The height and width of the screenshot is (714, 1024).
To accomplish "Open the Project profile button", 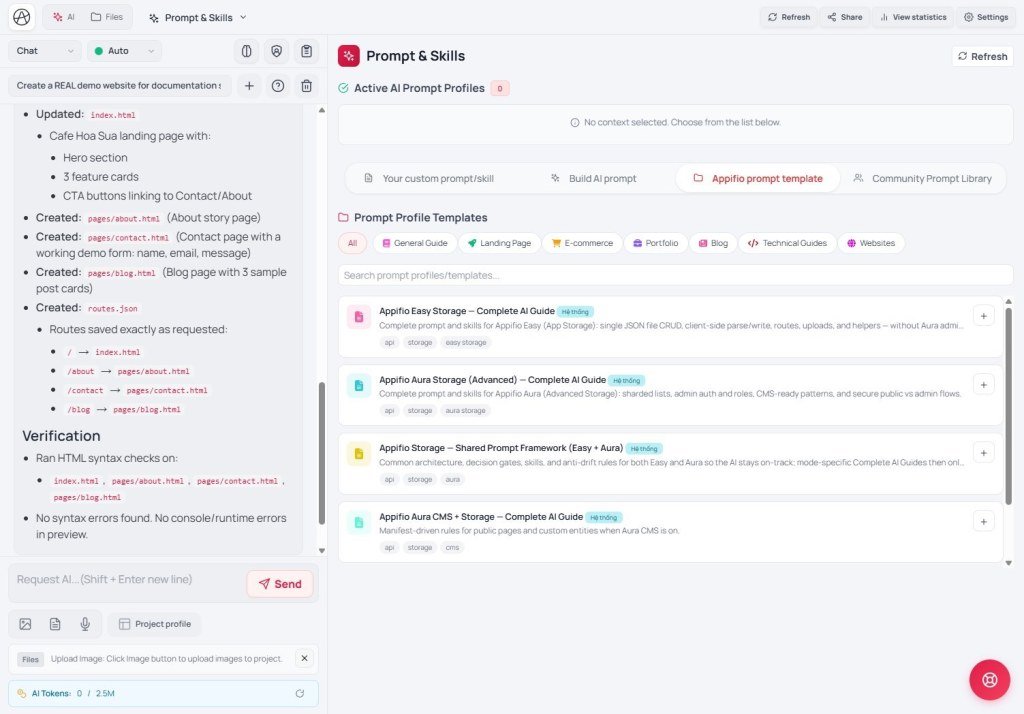I will (x=155, y=624).
